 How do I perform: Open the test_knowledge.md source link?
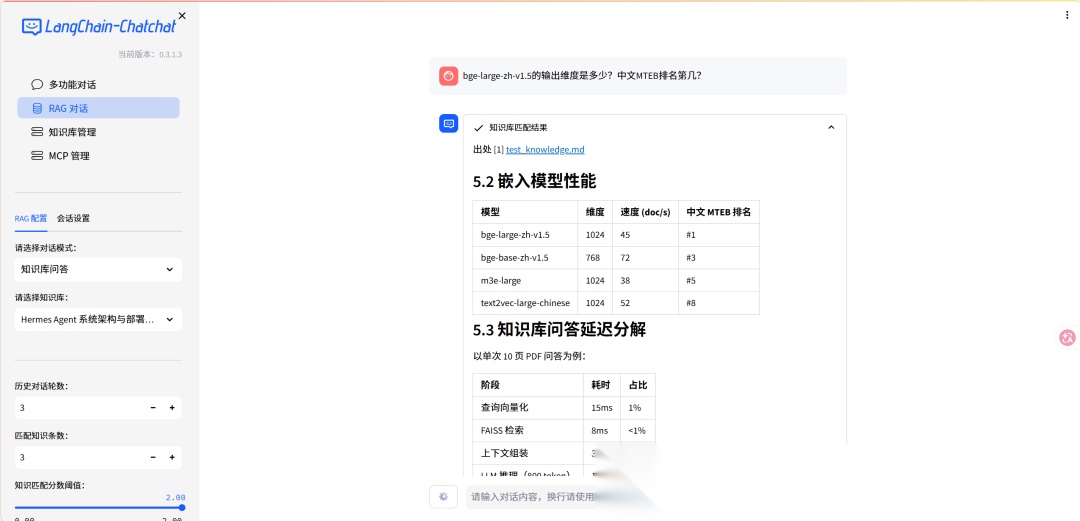pyautogui.click(x=545, y=150)
